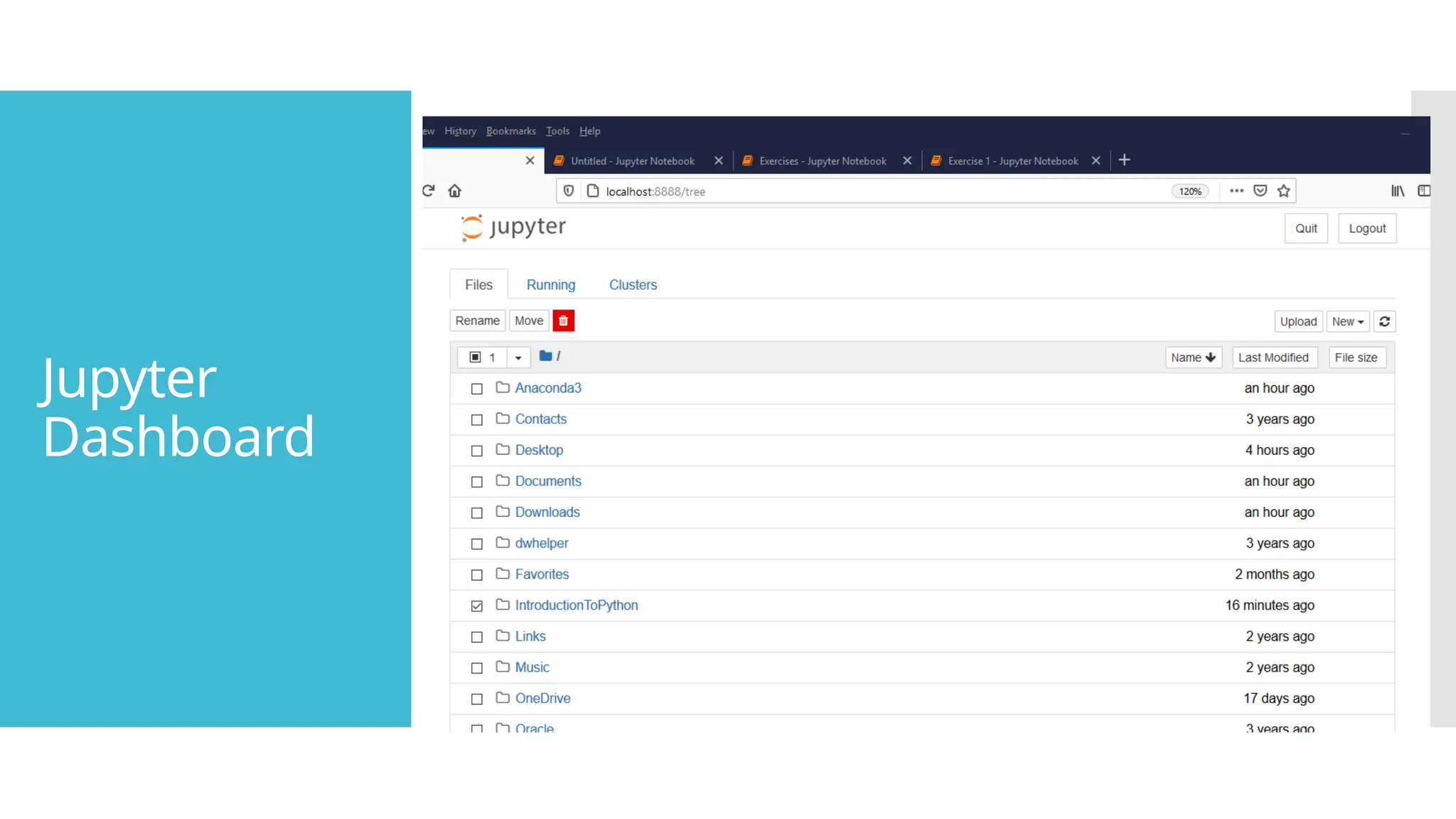Open the selection type dropdown arrow

518,358
